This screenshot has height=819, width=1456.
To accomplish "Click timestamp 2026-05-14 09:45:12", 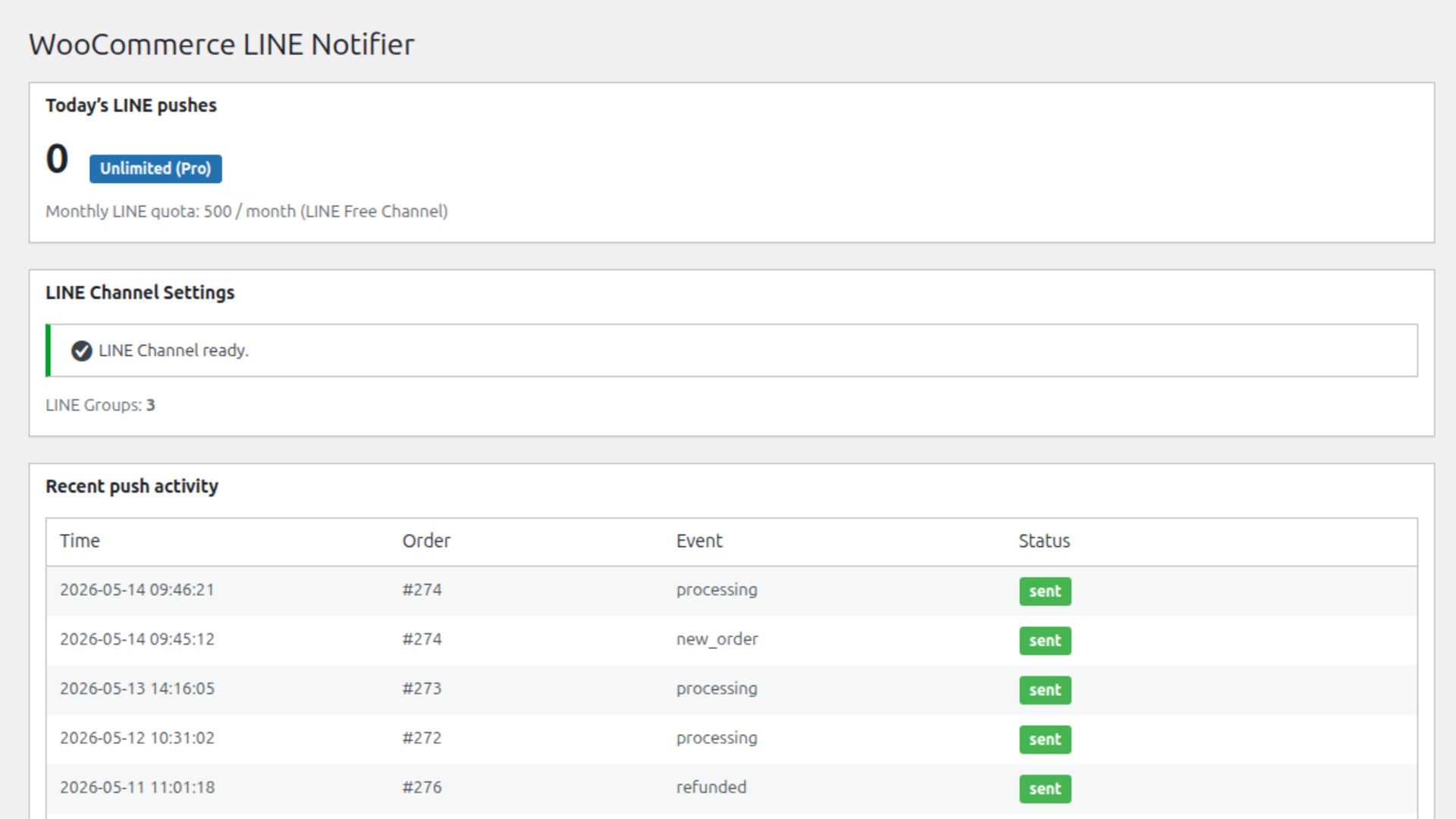I will [137, 639].
